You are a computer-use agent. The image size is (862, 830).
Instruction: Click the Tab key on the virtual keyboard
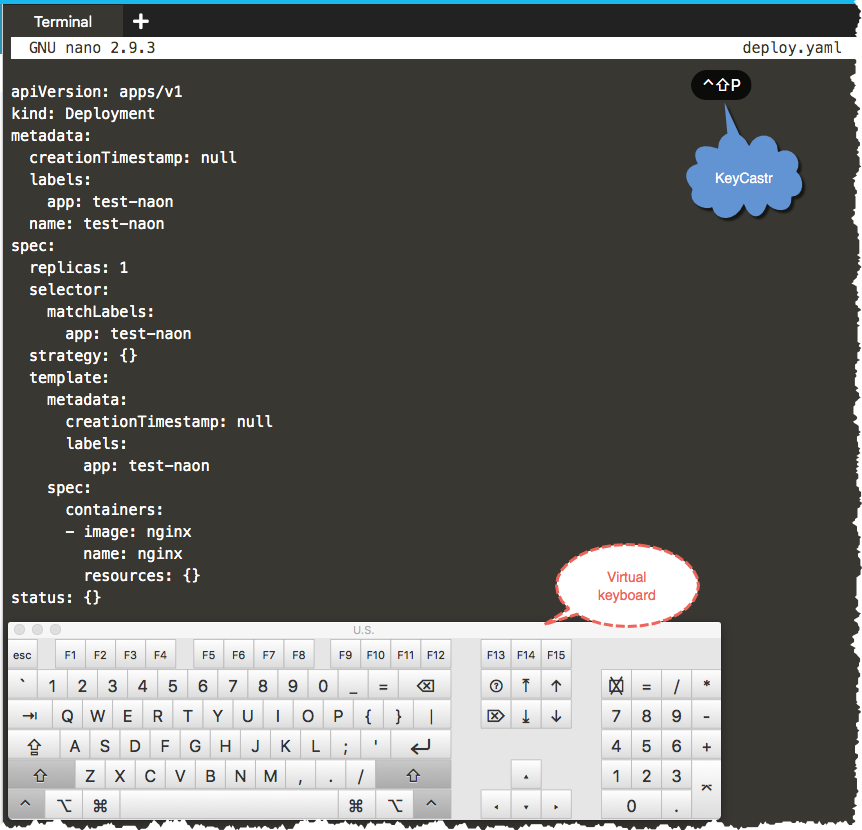click(30, 716)
